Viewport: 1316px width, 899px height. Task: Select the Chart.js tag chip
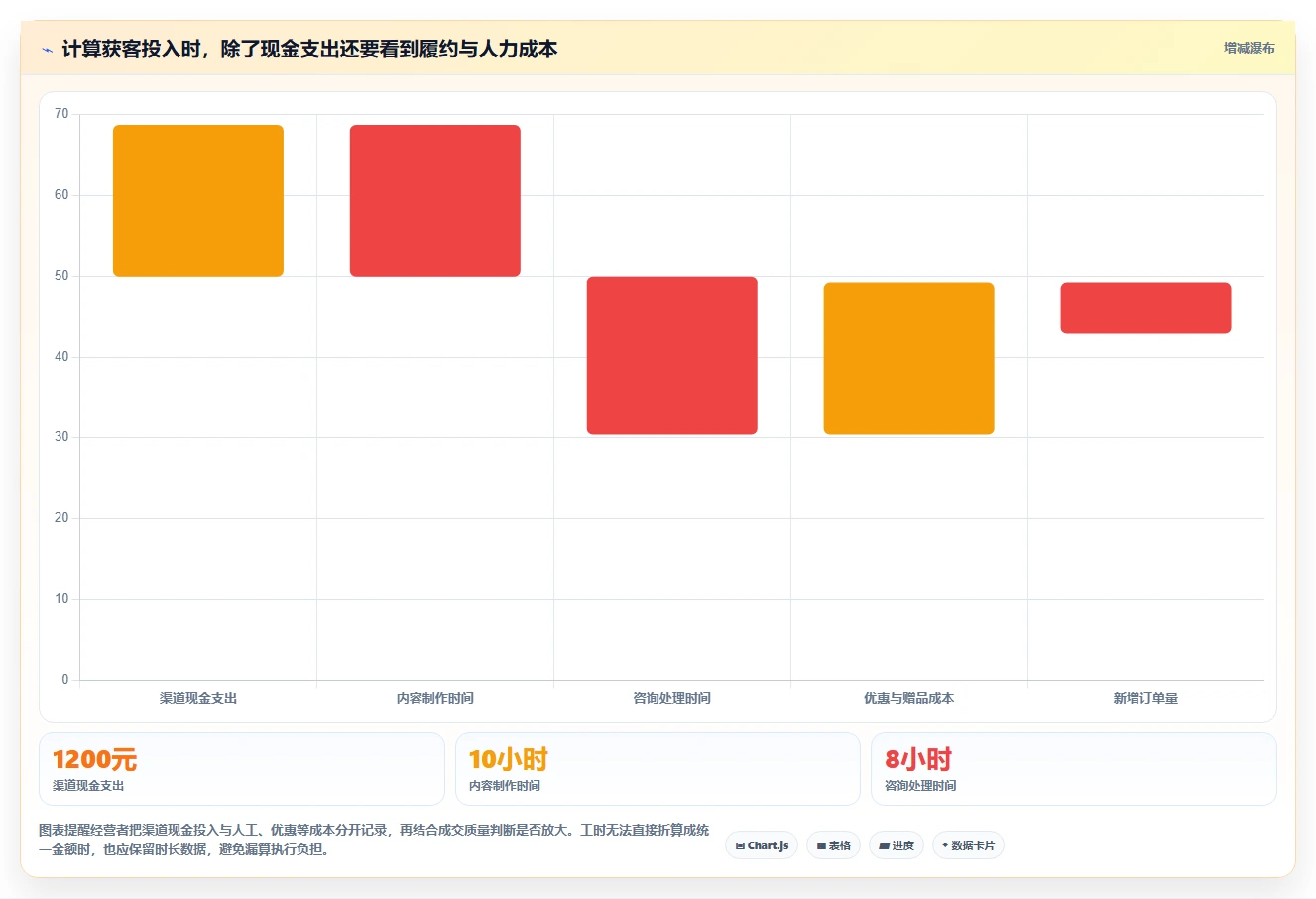pos(762,845)
